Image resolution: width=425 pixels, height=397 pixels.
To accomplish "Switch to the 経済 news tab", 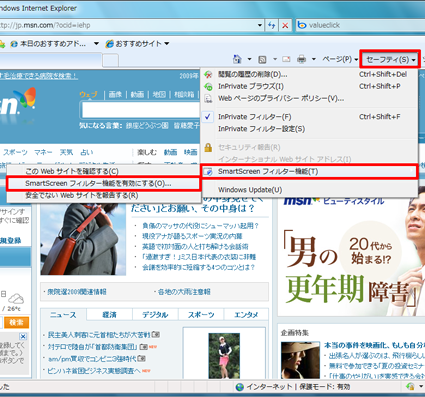I will pos(109,315).
